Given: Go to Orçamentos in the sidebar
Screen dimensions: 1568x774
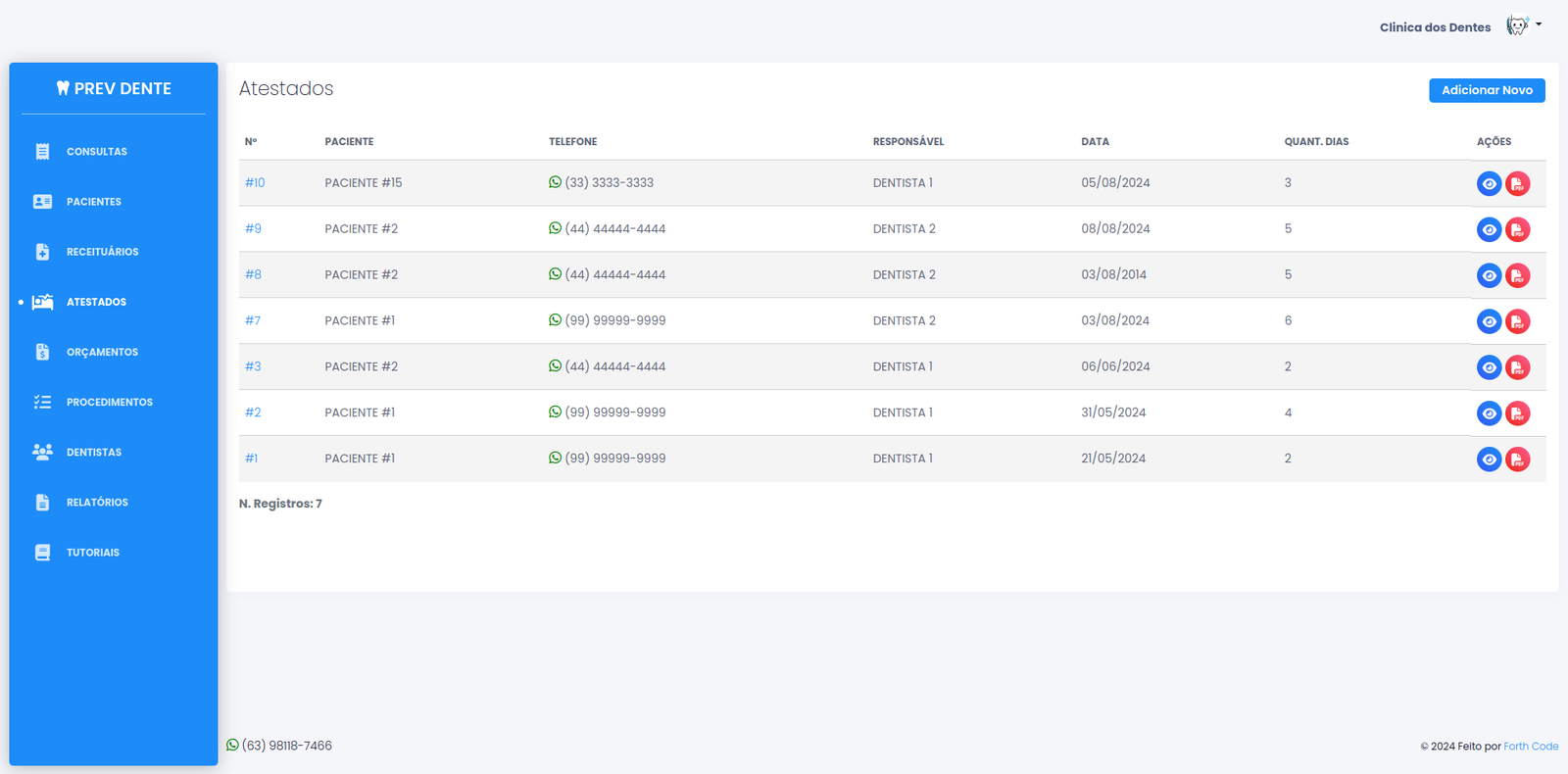Looking at the screenshot, I should [x=102, y=353].
